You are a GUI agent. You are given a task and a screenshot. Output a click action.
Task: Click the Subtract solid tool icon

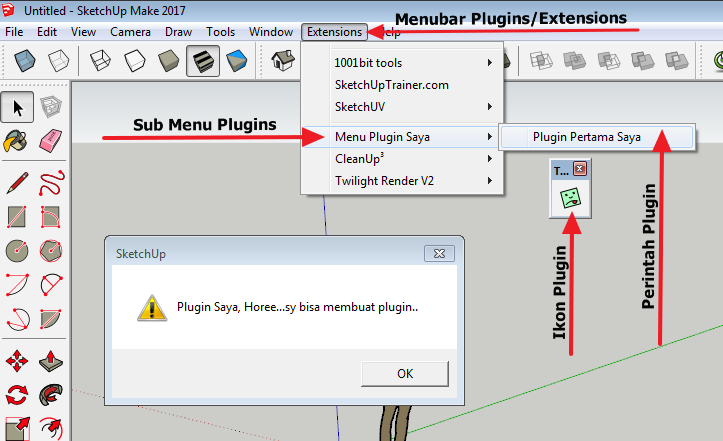pos(609,60)
